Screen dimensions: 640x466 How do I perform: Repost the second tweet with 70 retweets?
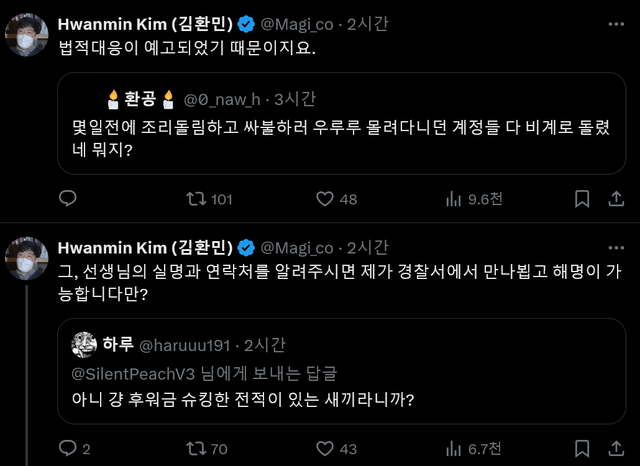tap(196, 450)
